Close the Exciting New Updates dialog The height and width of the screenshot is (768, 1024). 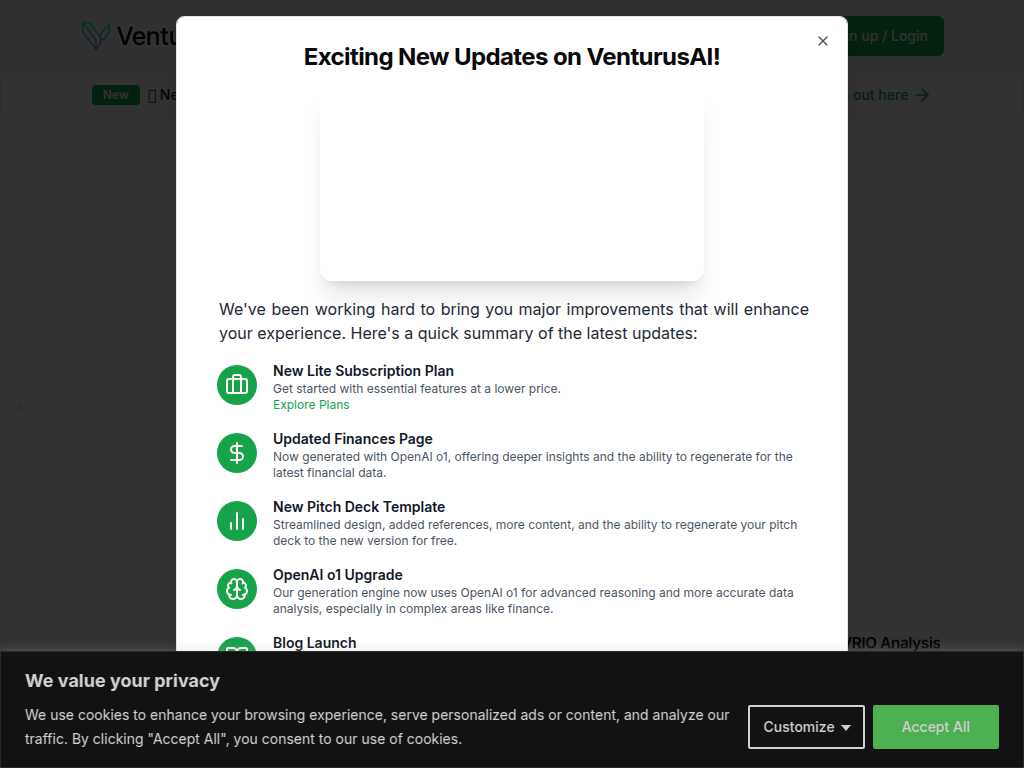[x=822, y=41]
